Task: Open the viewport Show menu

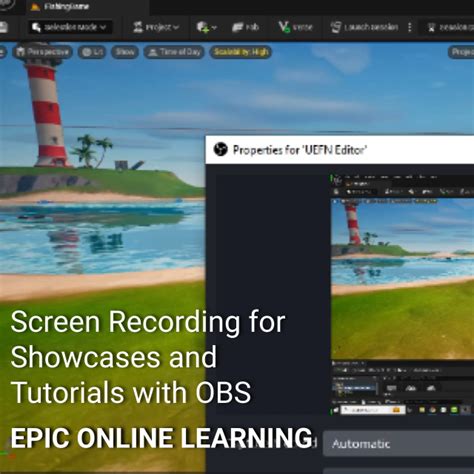Action: point(125,52)
